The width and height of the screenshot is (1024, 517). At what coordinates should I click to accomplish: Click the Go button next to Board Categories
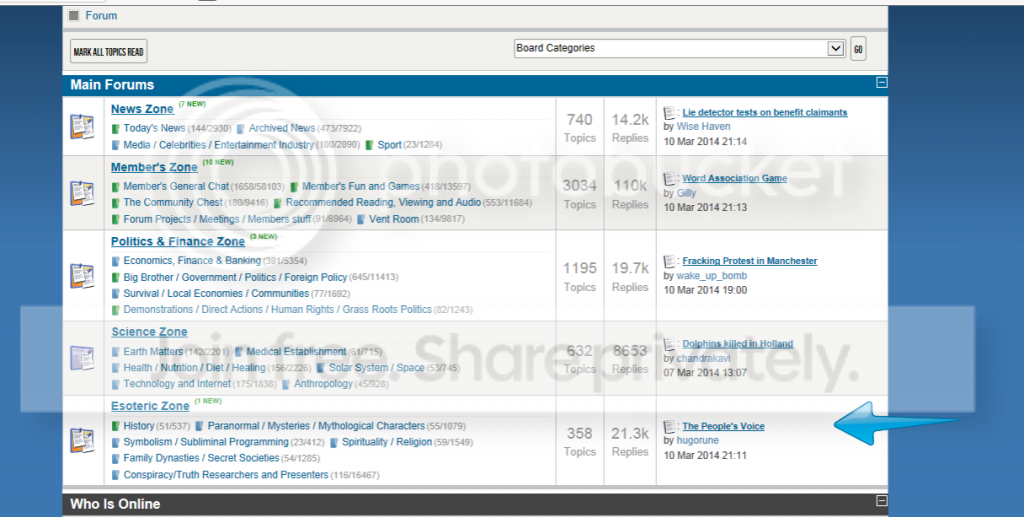pos(858,49)
